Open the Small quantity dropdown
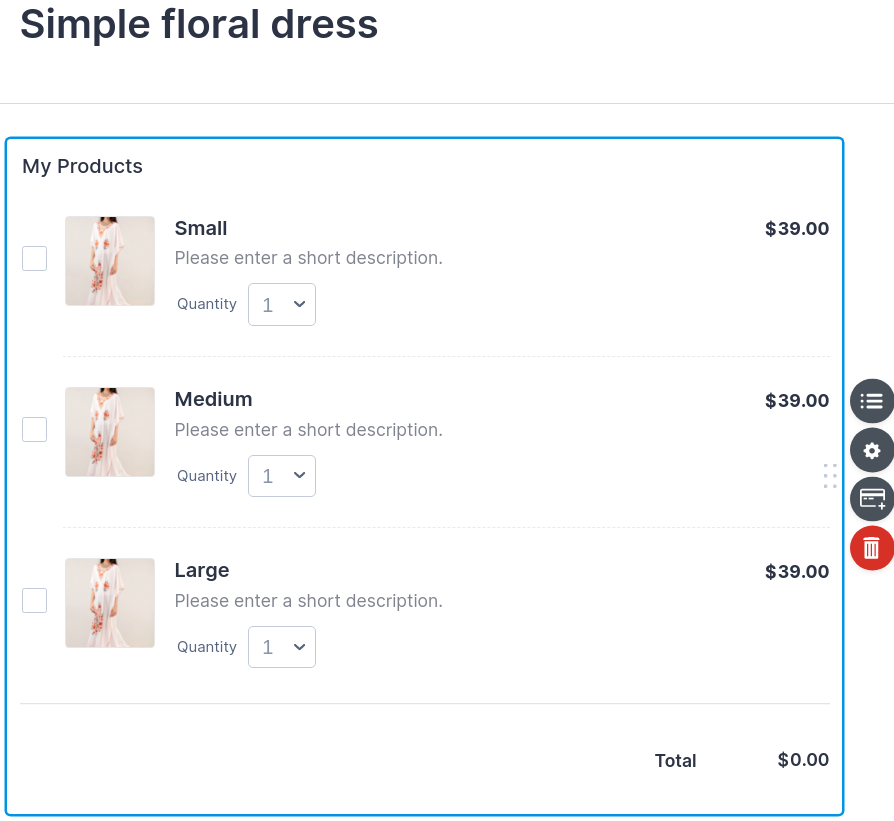The image size is (894, 821). (x=282, y=305)
